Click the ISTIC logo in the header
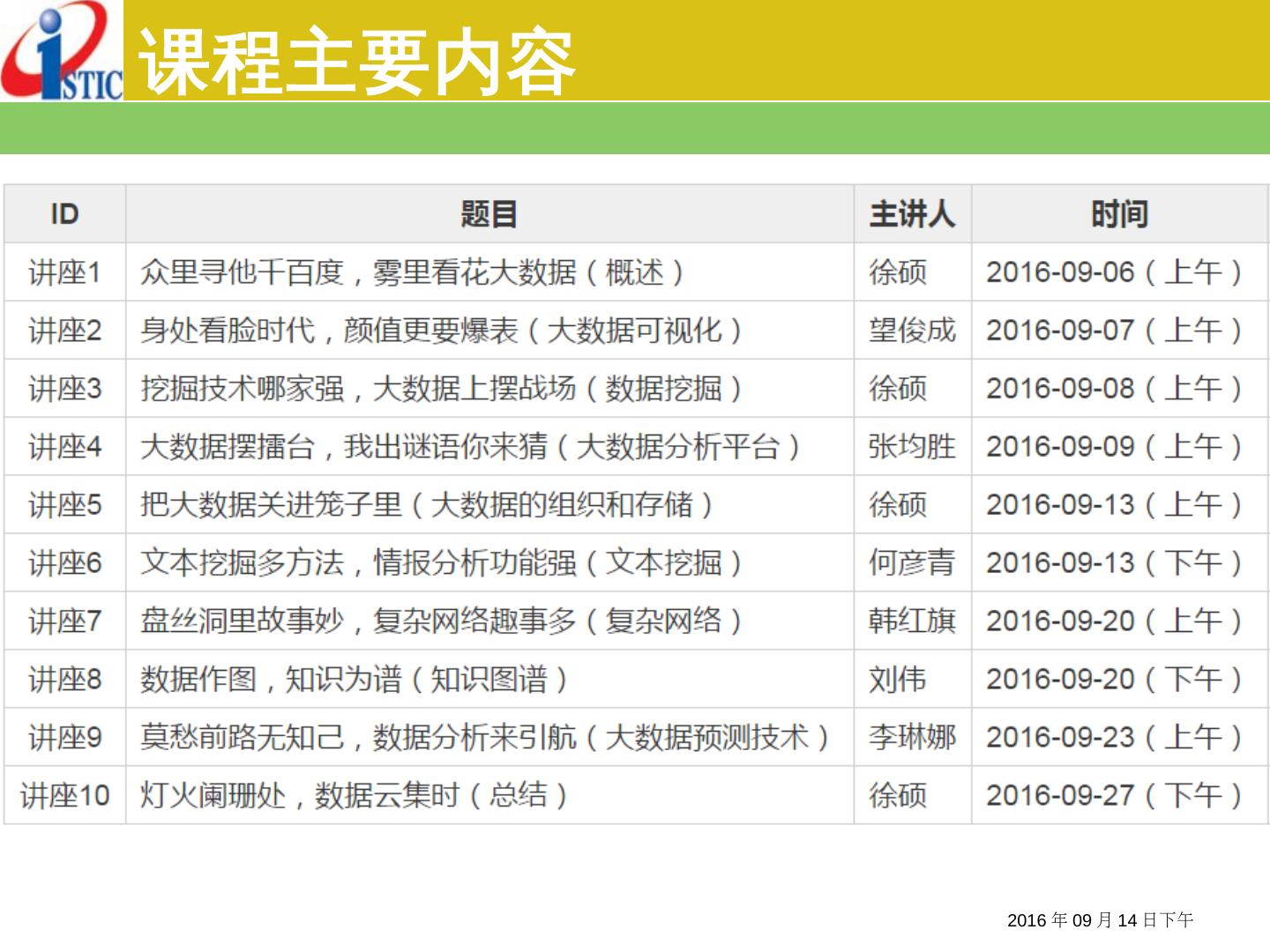Screen dimensions: 1270x952 click(x=62, y=51)
